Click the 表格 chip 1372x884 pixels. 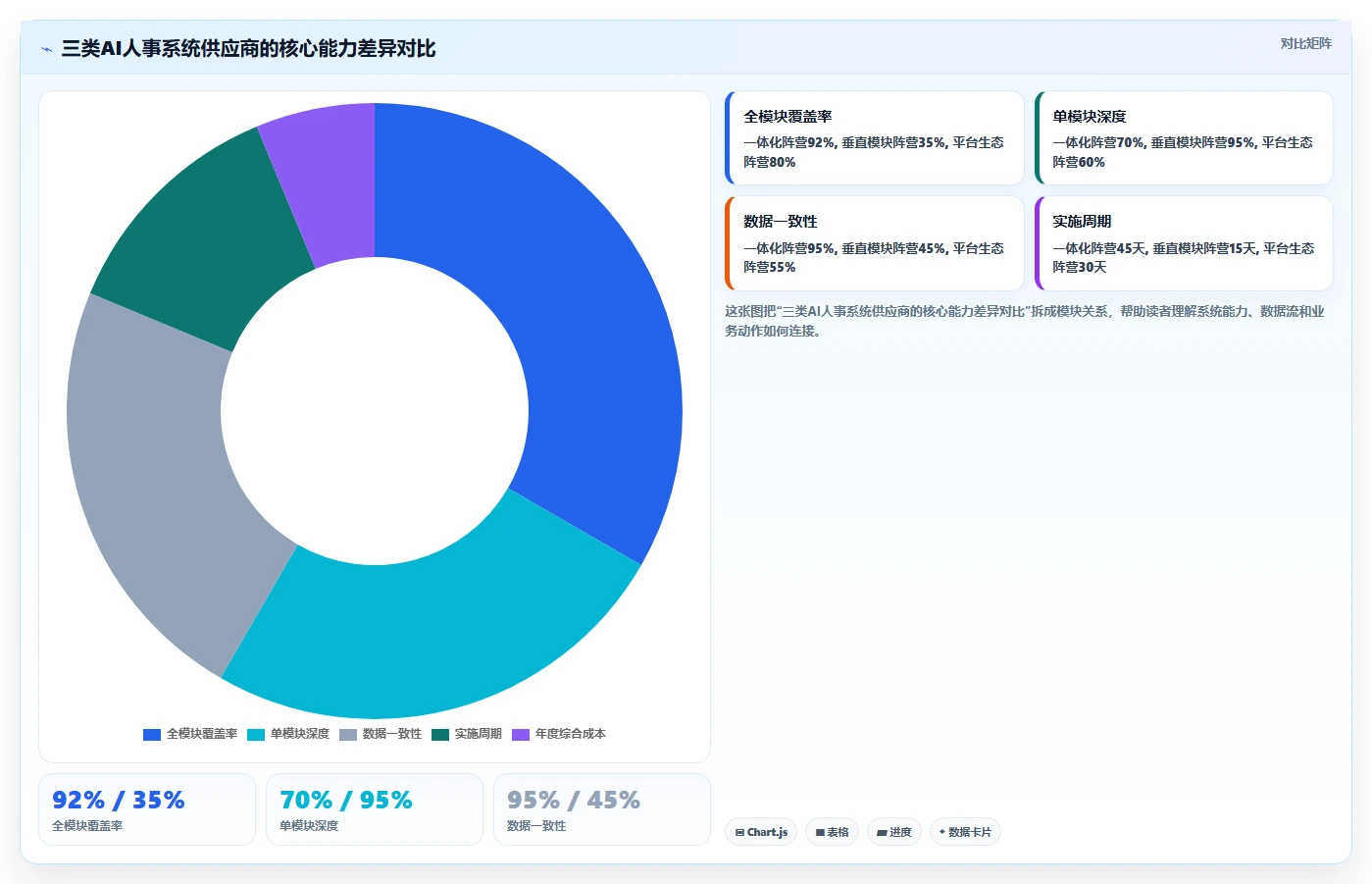coord(833,832)
